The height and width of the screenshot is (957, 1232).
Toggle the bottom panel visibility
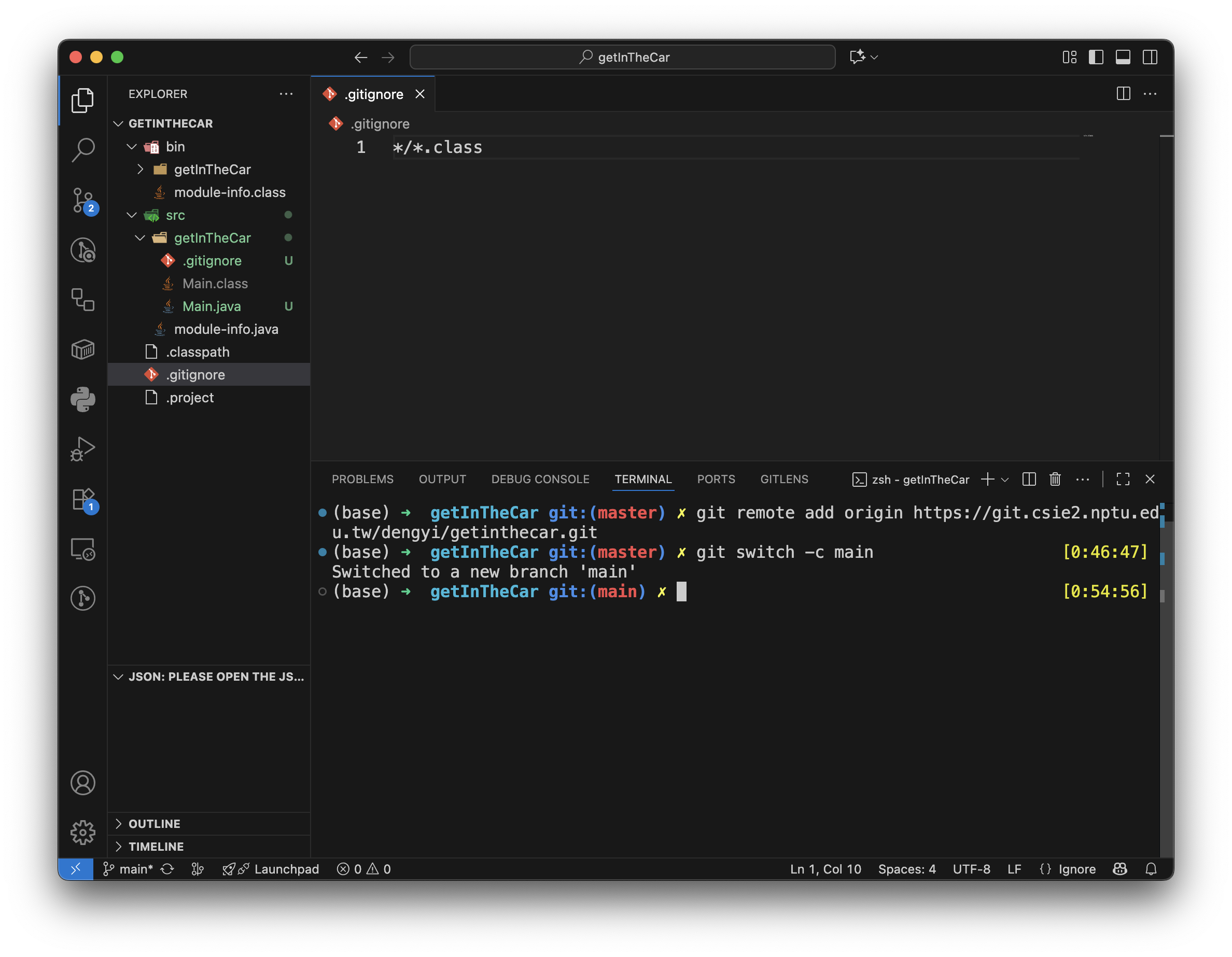tap(1123, 57)
